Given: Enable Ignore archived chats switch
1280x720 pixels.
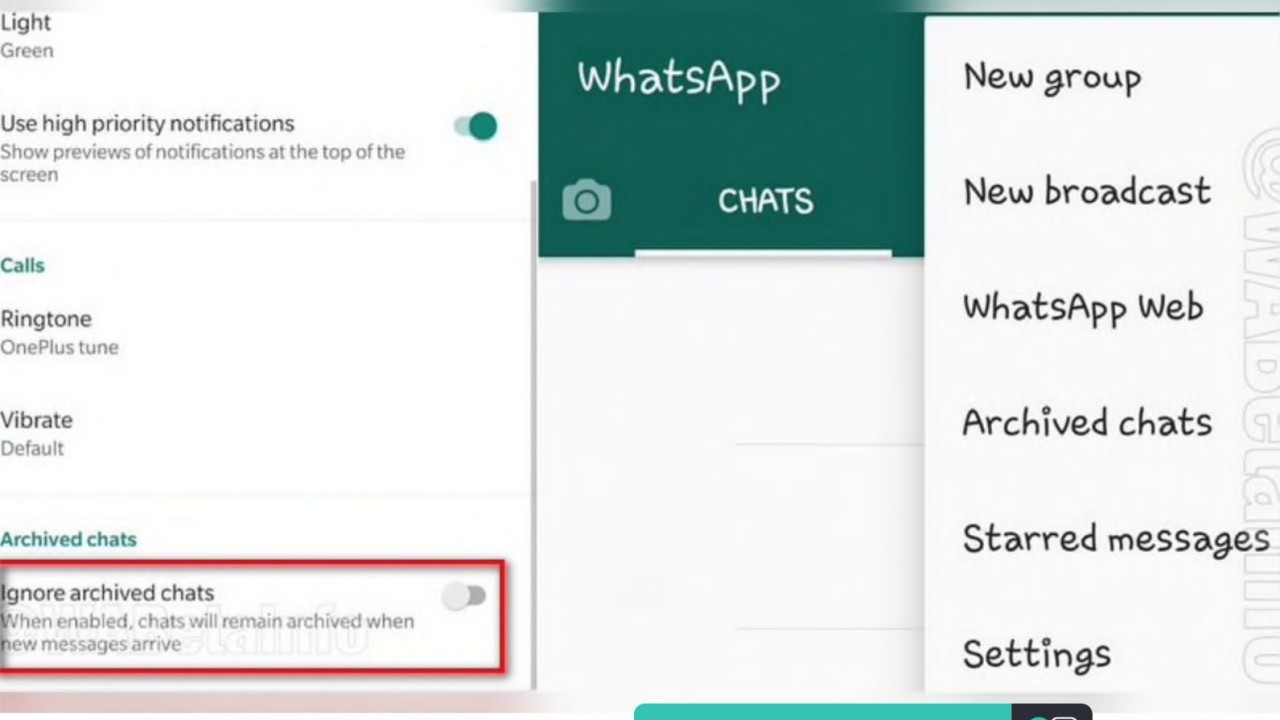Looking at the screenshot, I should click(x=465, y=596).
